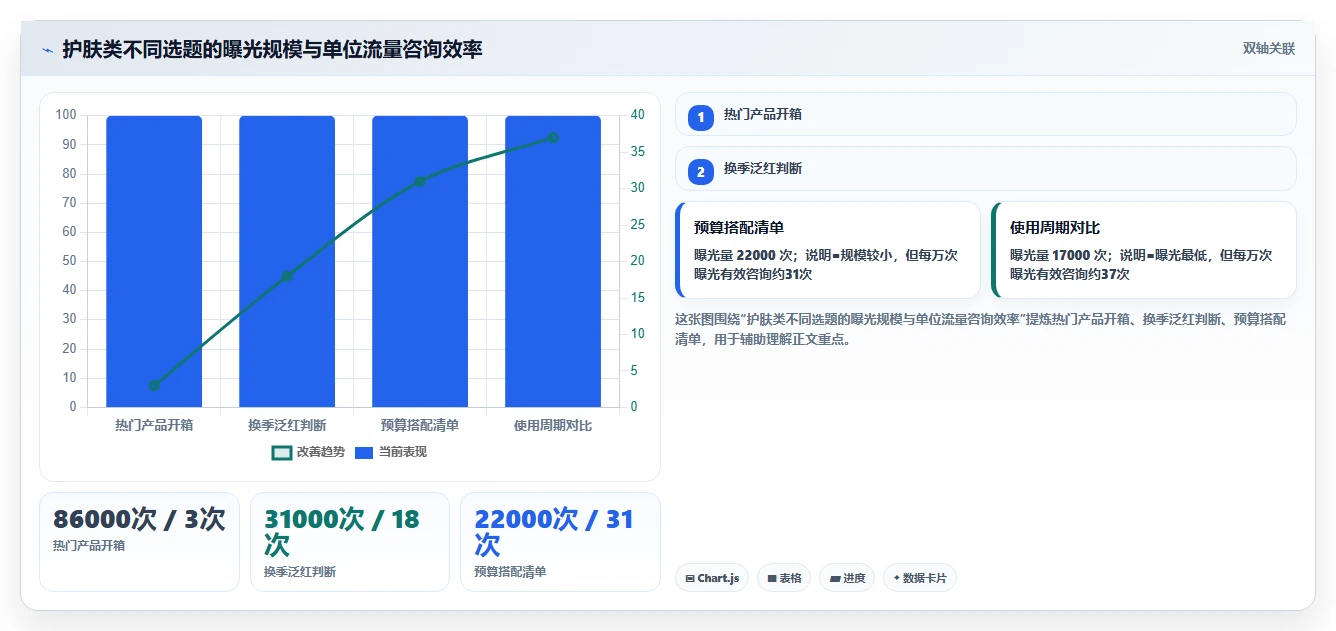Toggle the 改善趋势 legend entry

pos(308,452)
